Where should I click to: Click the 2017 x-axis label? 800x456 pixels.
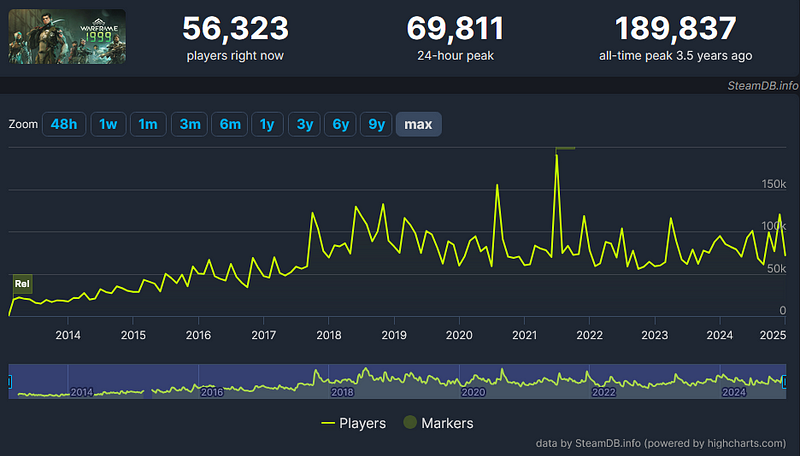click(264, 335)
